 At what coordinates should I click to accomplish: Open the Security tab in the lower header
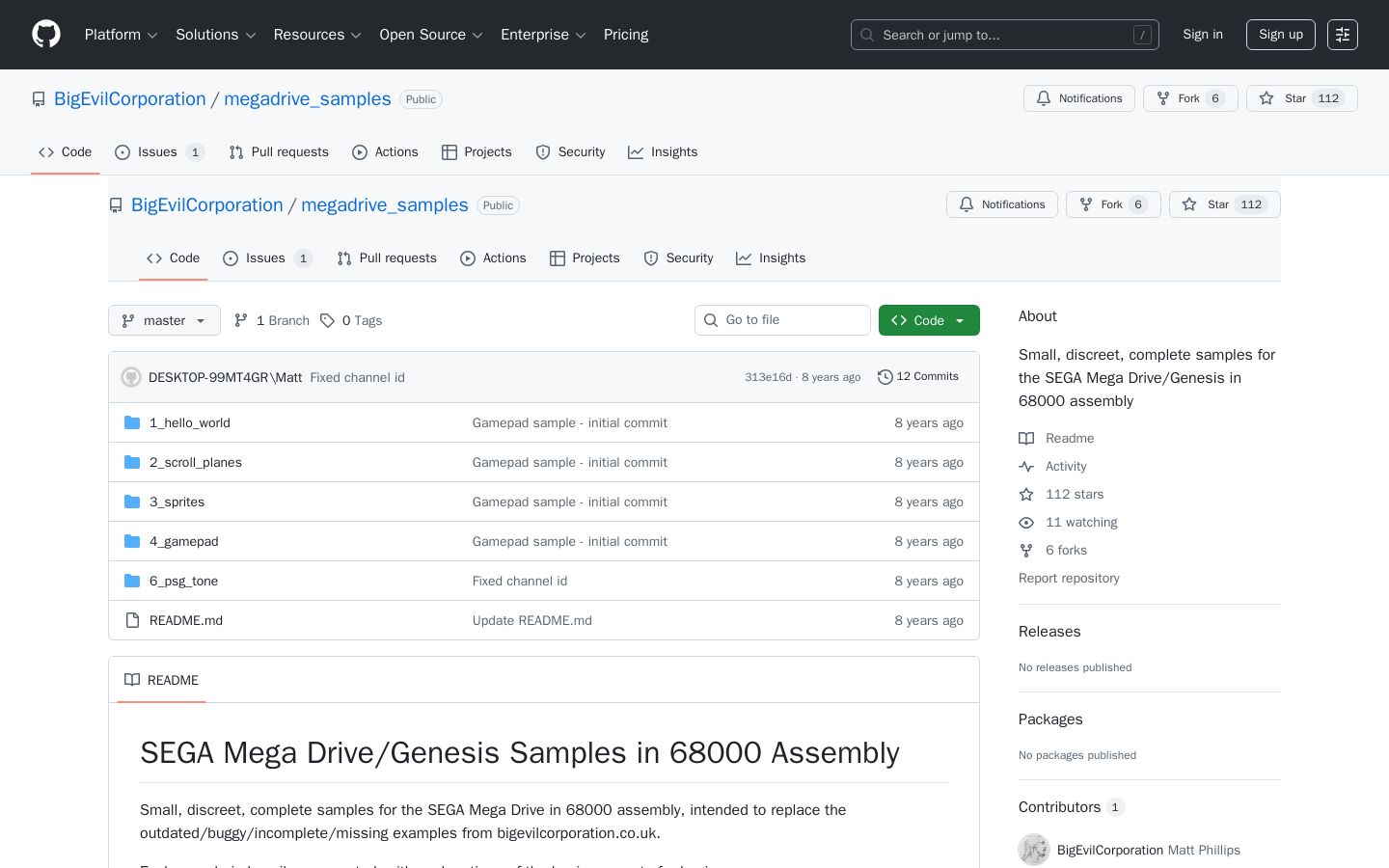click(x=678, y=258)
